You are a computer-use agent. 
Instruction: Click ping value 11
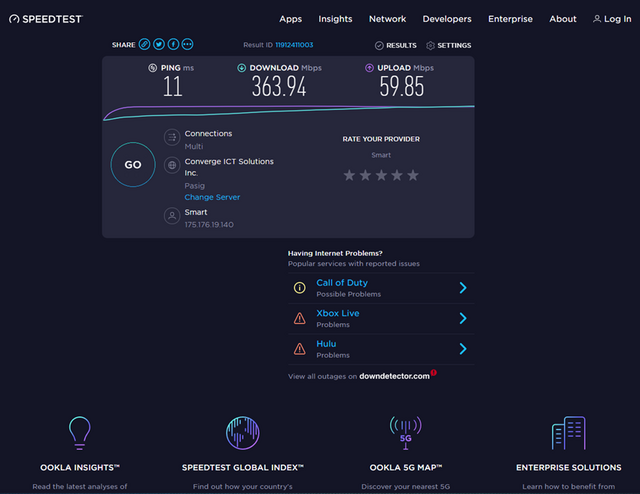point(172,87)
